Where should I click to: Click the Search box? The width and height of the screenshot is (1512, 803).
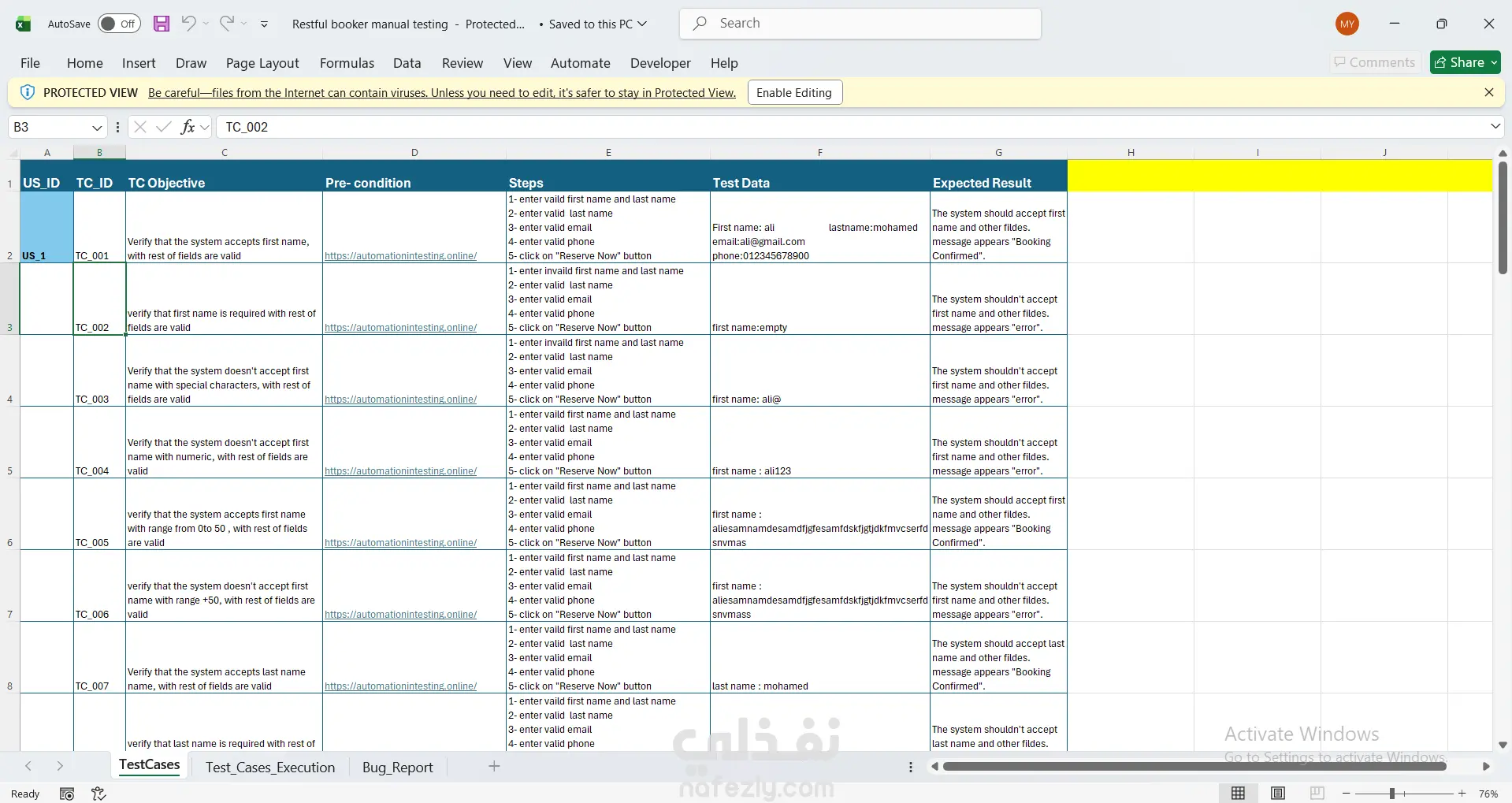pos(860,24)
